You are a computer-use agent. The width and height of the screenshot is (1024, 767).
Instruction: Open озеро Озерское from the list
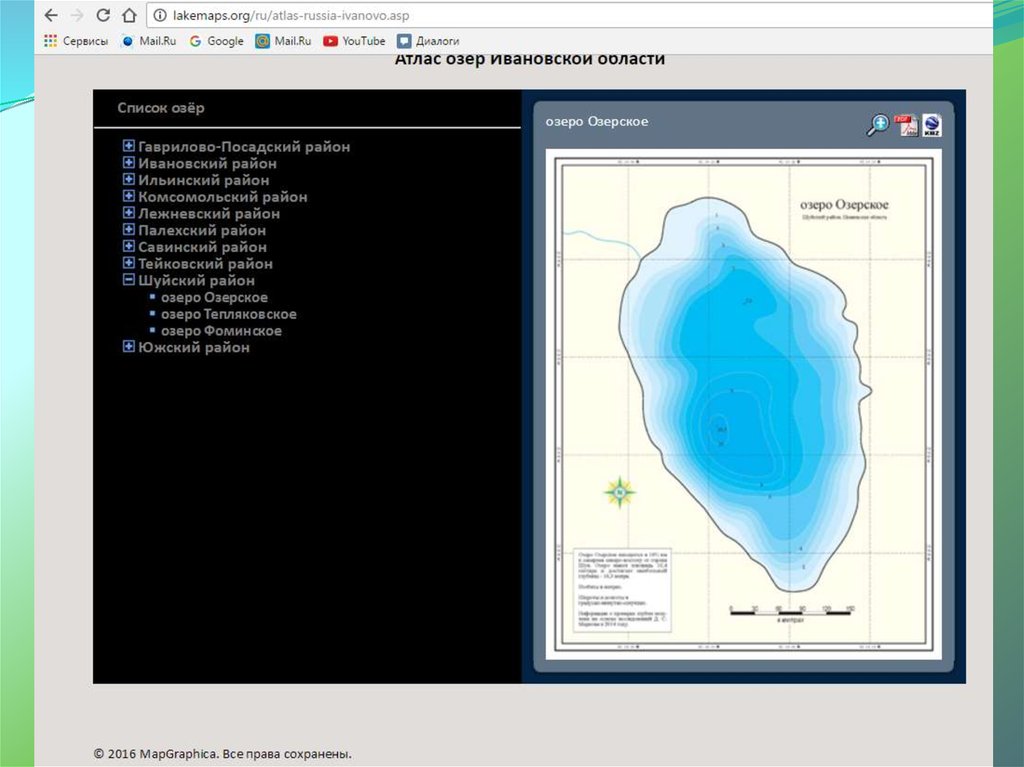click(x=214, y=297)
